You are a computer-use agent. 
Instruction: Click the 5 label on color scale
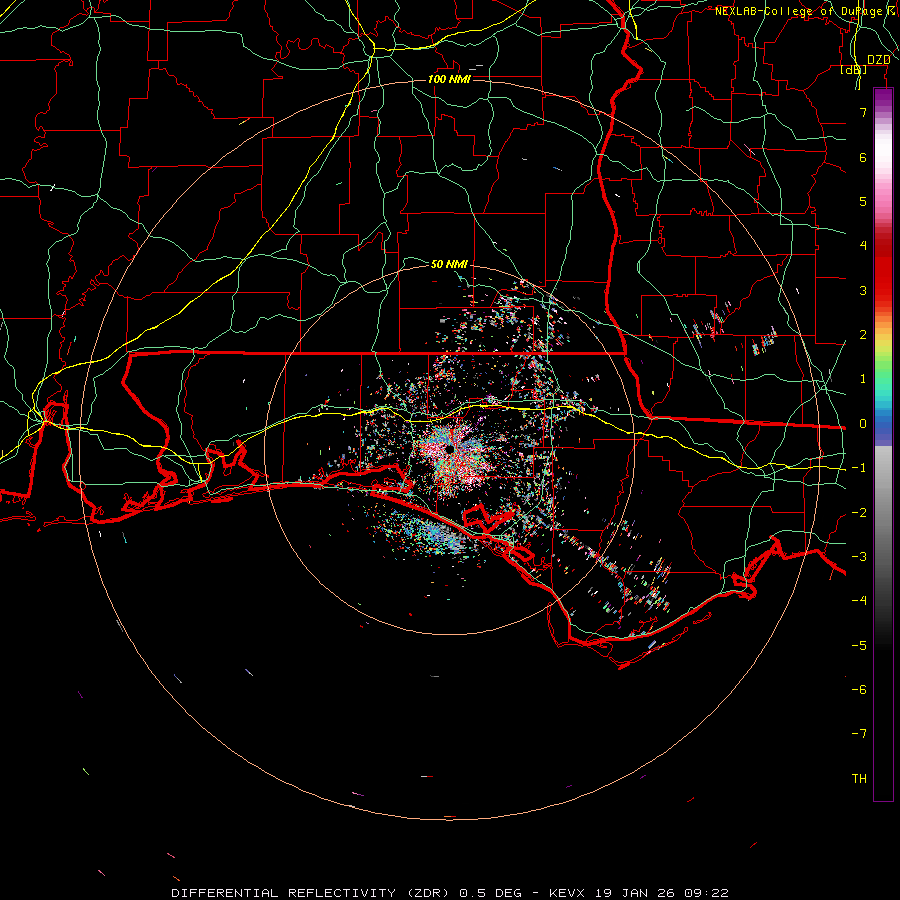coord(863,201)
